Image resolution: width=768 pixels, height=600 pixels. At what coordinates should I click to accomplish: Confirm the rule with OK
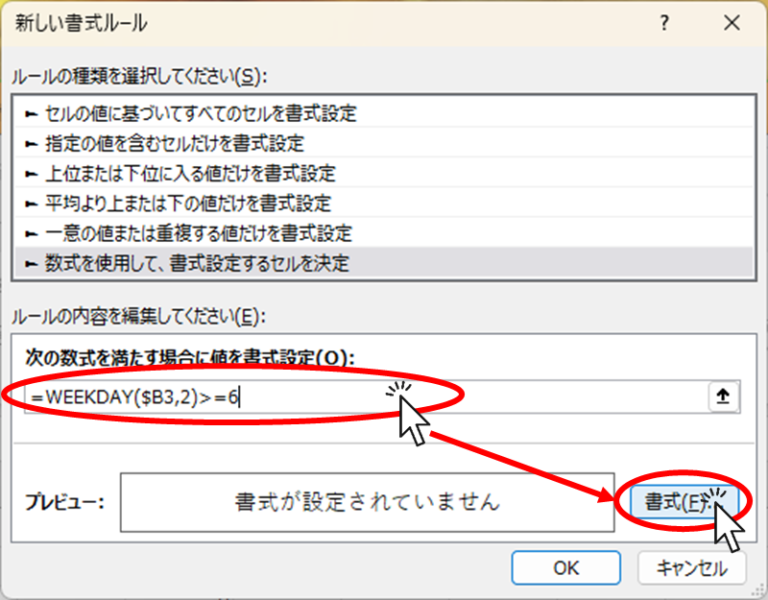tap(566, 568)
